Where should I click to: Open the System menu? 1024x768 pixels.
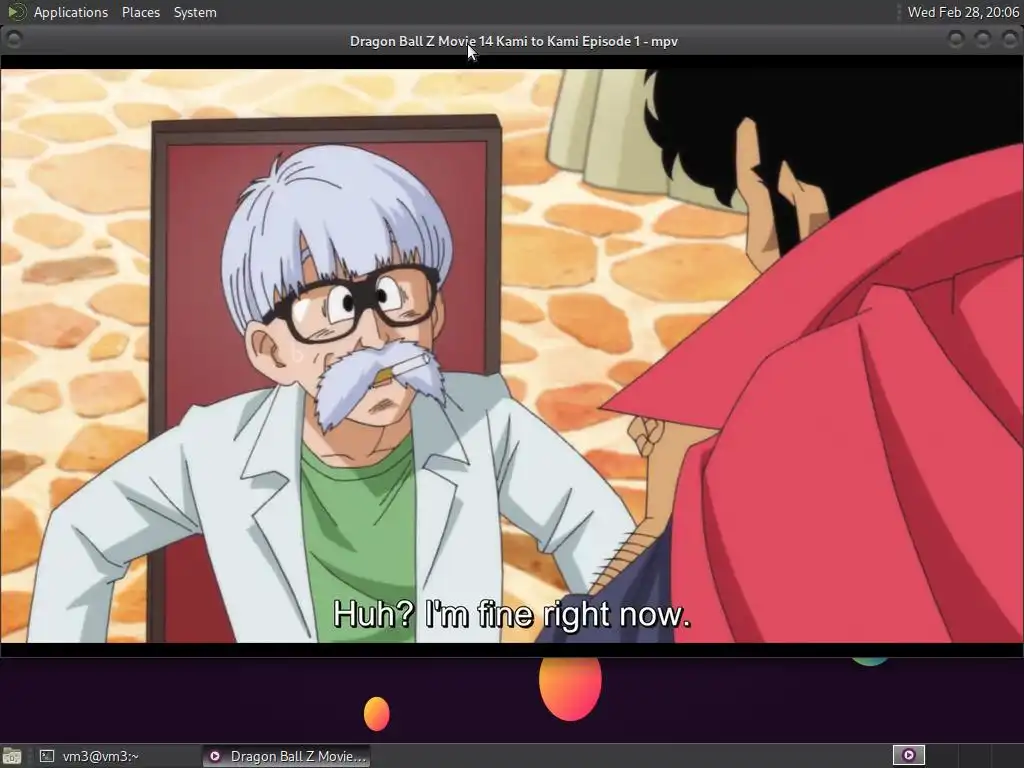(195, 12)
